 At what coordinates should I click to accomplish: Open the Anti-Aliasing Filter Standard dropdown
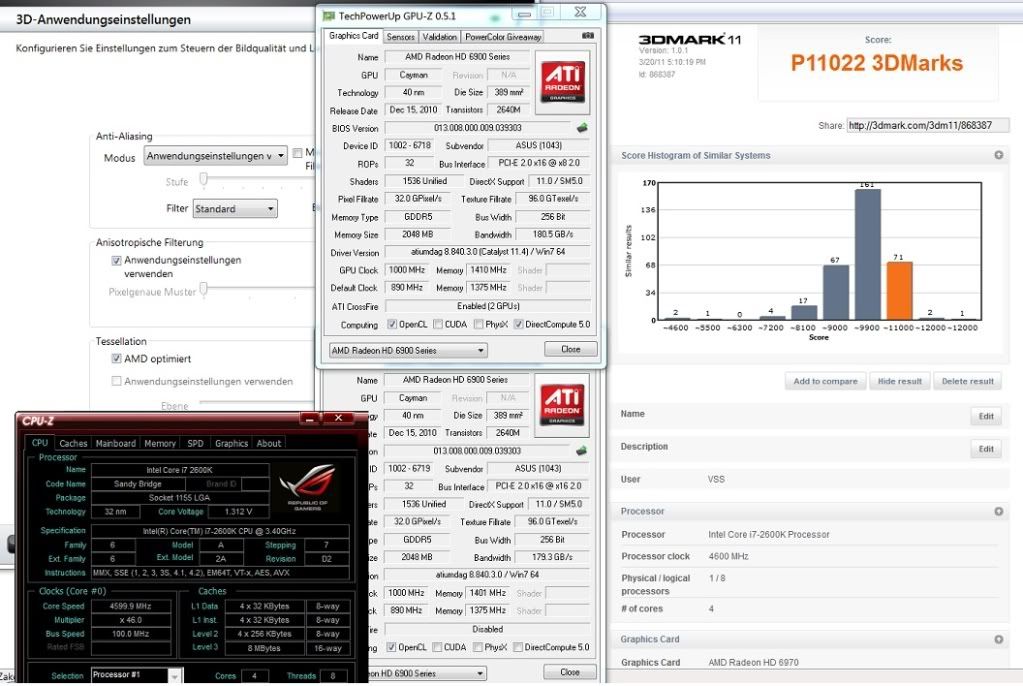tap(235, 209)
